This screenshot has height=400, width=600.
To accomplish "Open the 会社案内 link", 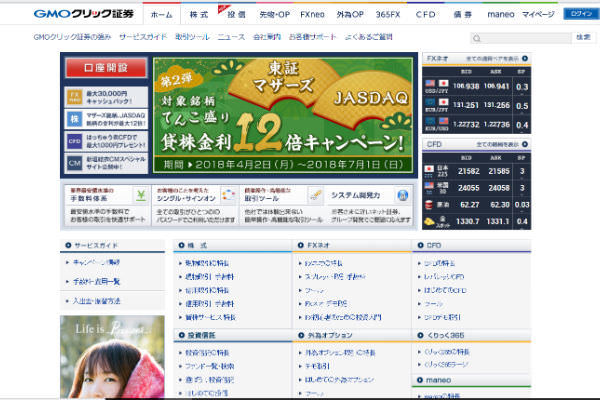I will tap(267, 37).
